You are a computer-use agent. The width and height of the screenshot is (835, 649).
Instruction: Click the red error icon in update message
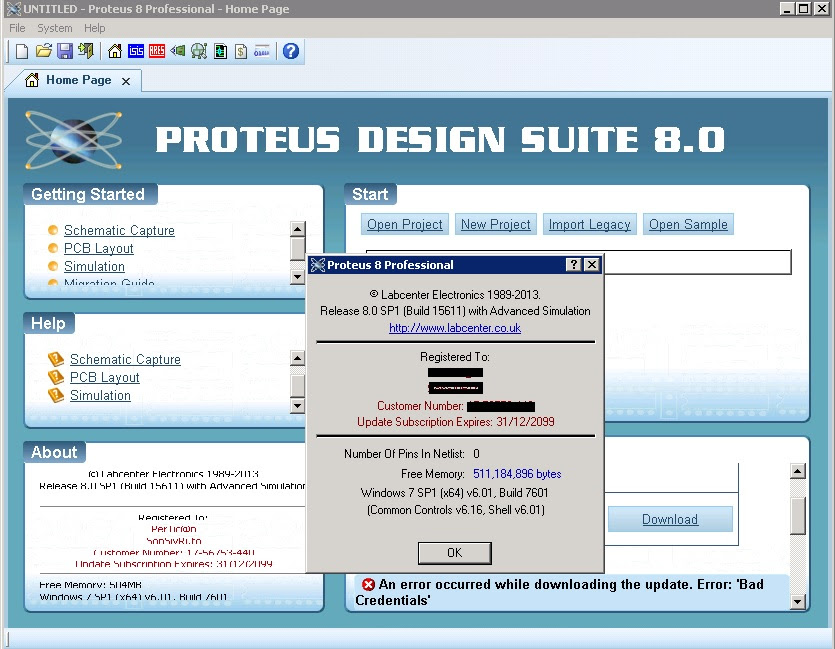[x=368, y=585]
